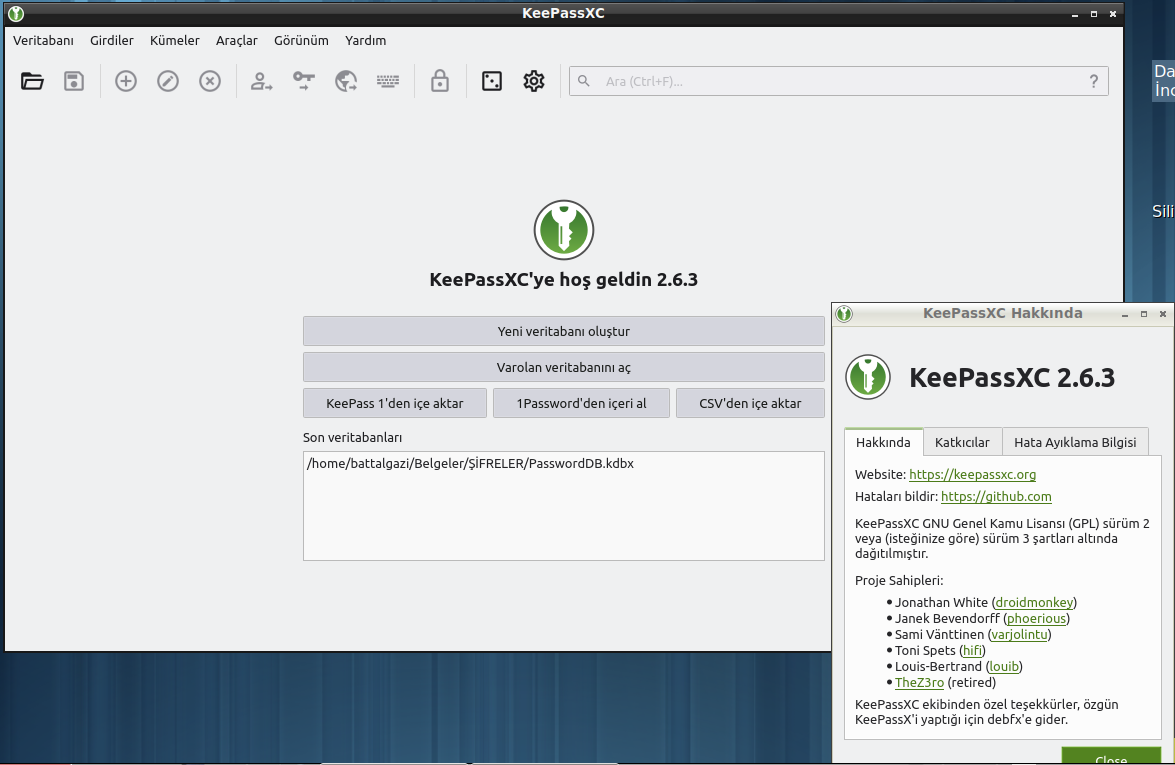Open the https://keepassxc.org link
The width and height of the screenshot is (1175, 765).
point(973,474)
